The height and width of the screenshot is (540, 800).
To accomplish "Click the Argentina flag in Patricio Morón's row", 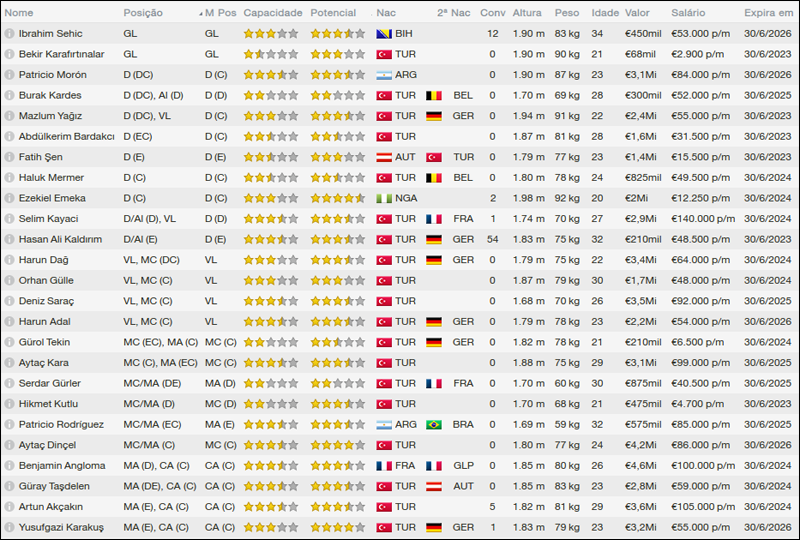I will point(383,75).
